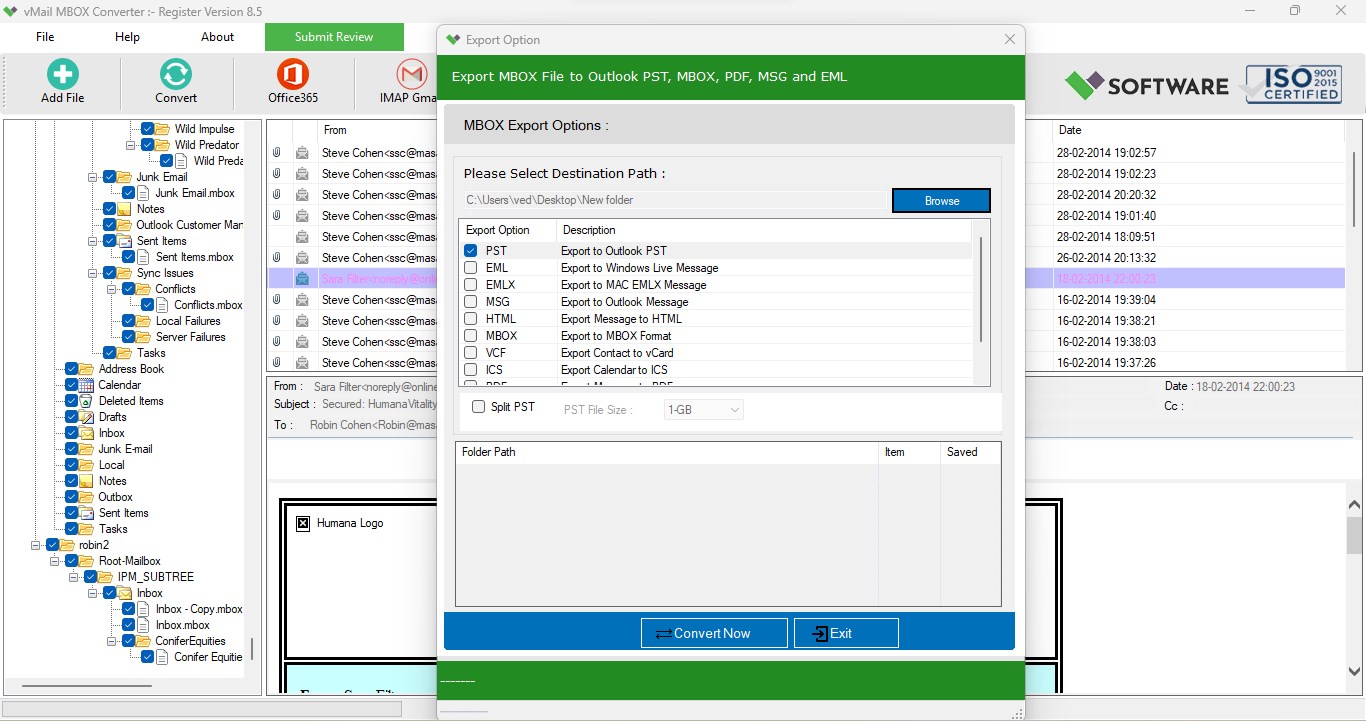Click the Notes folder icon under Junk E-mail

(x=88, y=481)
